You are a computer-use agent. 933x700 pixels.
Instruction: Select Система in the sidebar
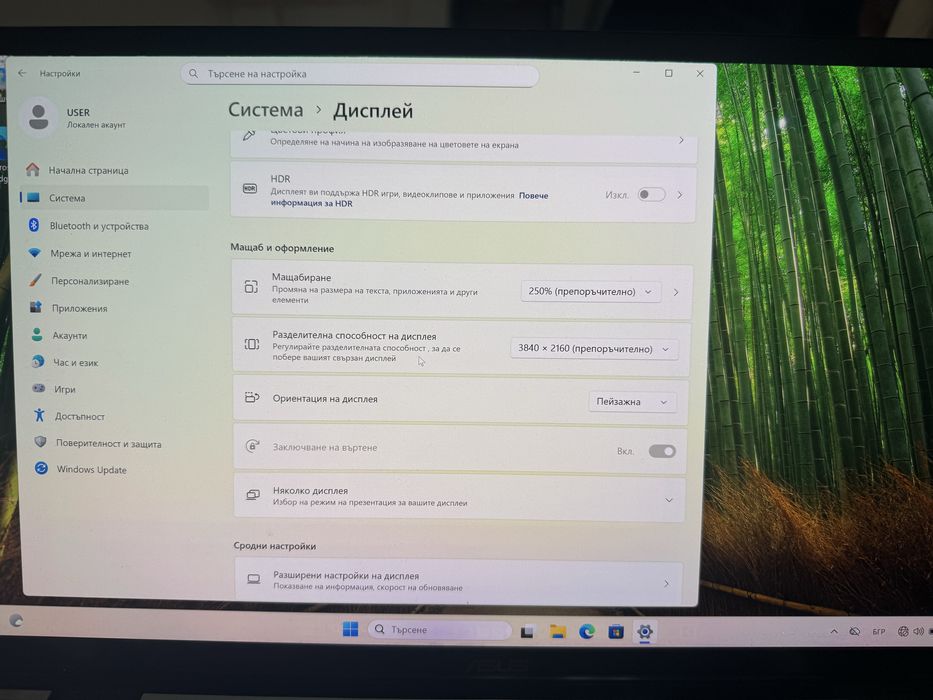[113, 198]
